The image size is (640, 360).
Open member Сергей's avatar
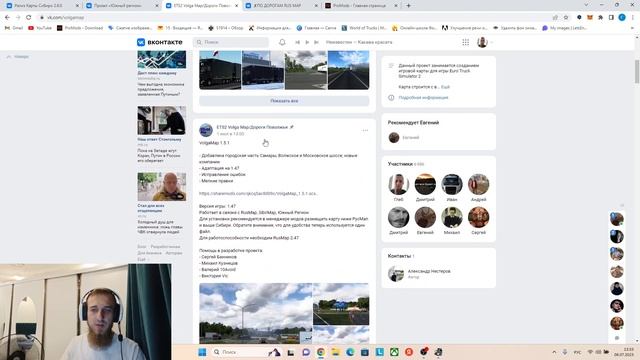click(x=478, y=217)
